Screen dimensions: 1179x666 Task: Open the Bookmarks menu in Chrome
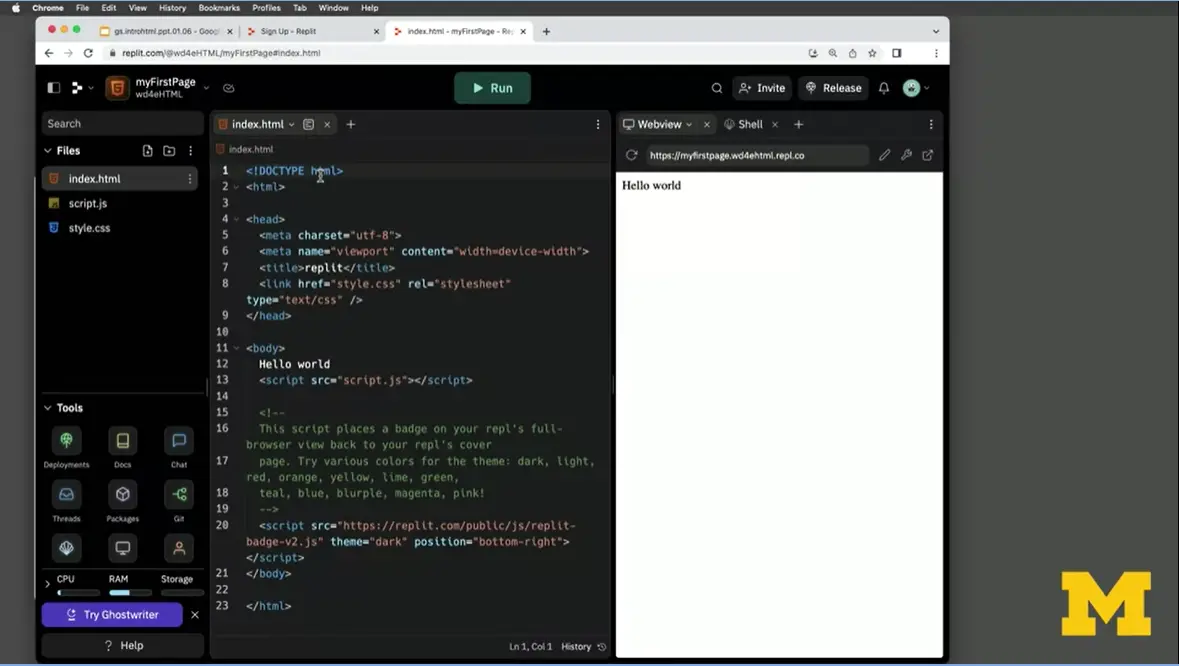(218, 7)
